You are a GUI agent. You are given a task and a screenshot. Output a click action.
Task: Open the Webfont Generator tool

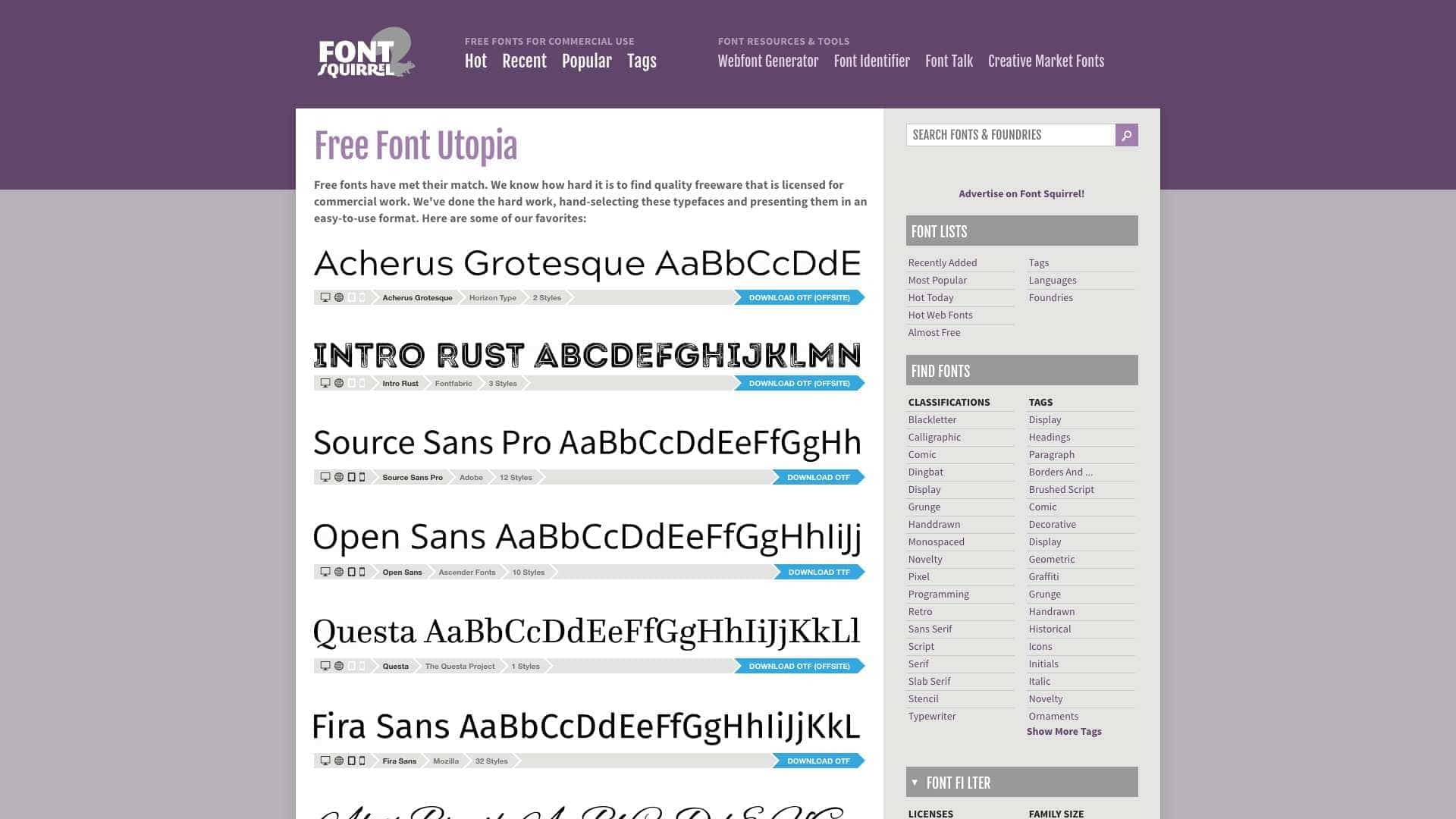[768, 61]
